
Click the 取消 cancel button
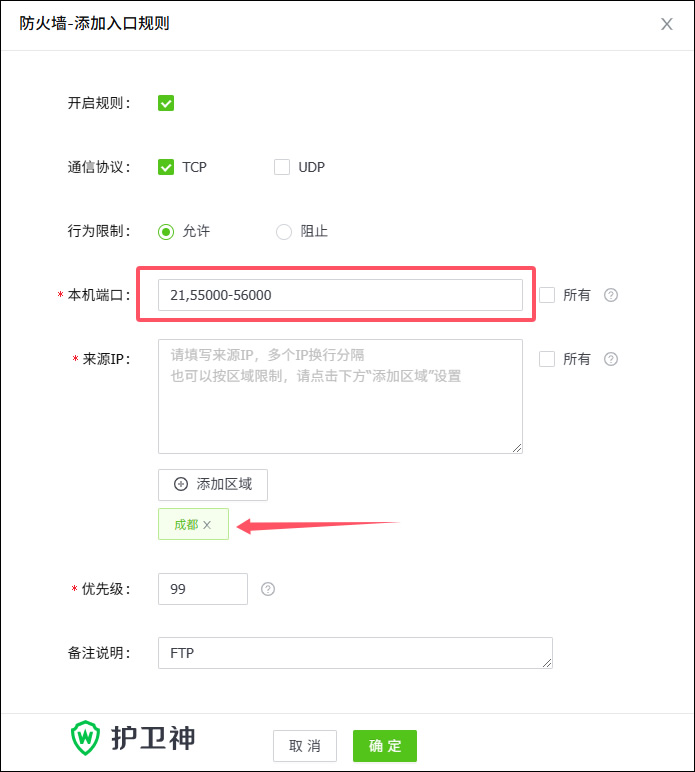[305, 746]
